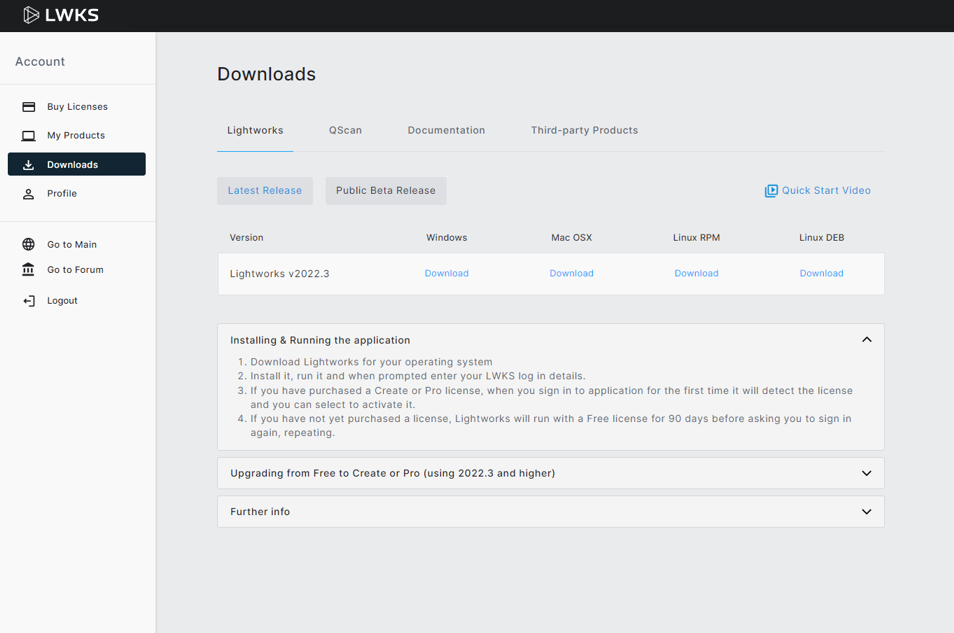Image resolution: width=954 pixels, height=633 pixels.
Task: Switch to the Lightworks tab
Action: (x=255, y=130)
